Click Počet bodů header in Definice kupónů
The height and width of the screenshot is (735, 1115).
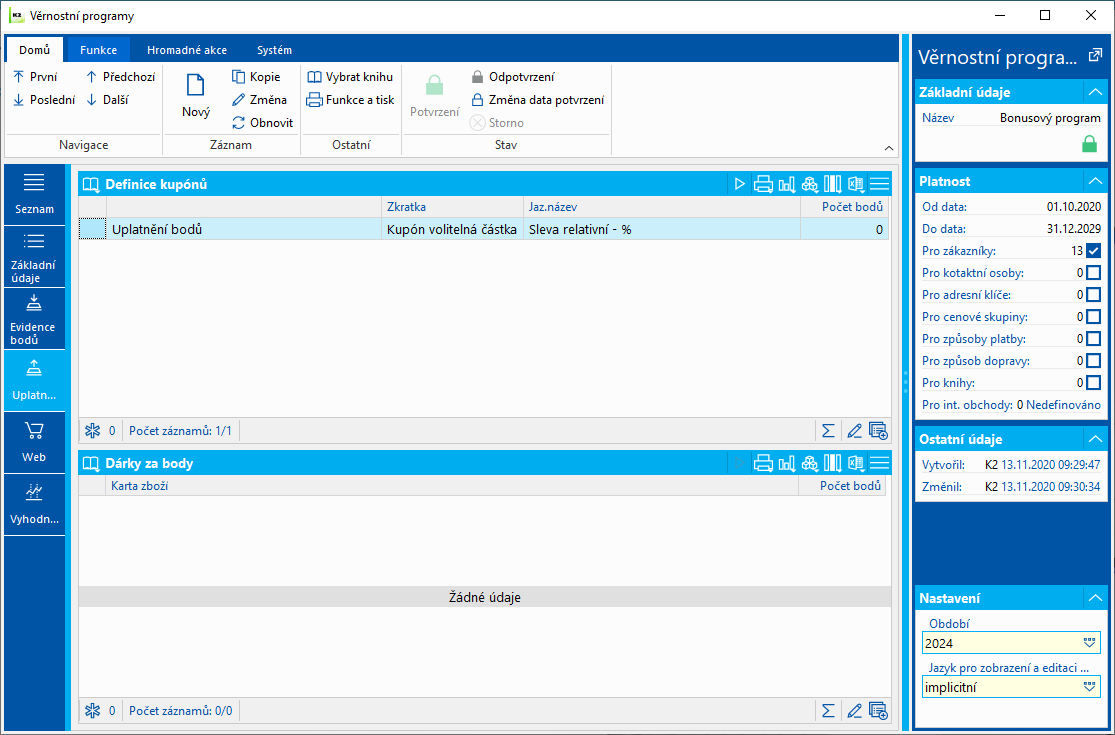tap(845, 207)
